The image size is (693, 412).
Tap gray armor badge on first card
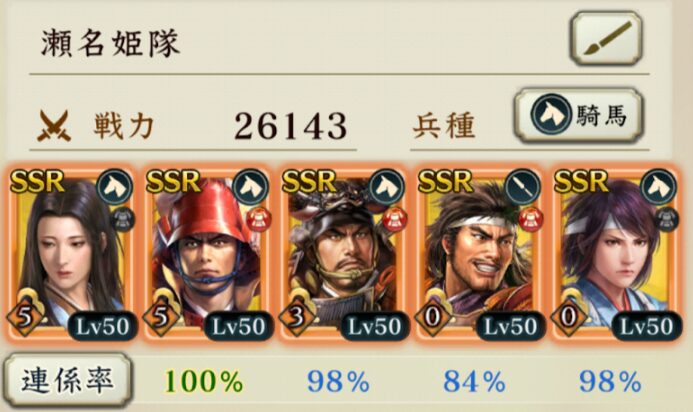coord(122,220)
